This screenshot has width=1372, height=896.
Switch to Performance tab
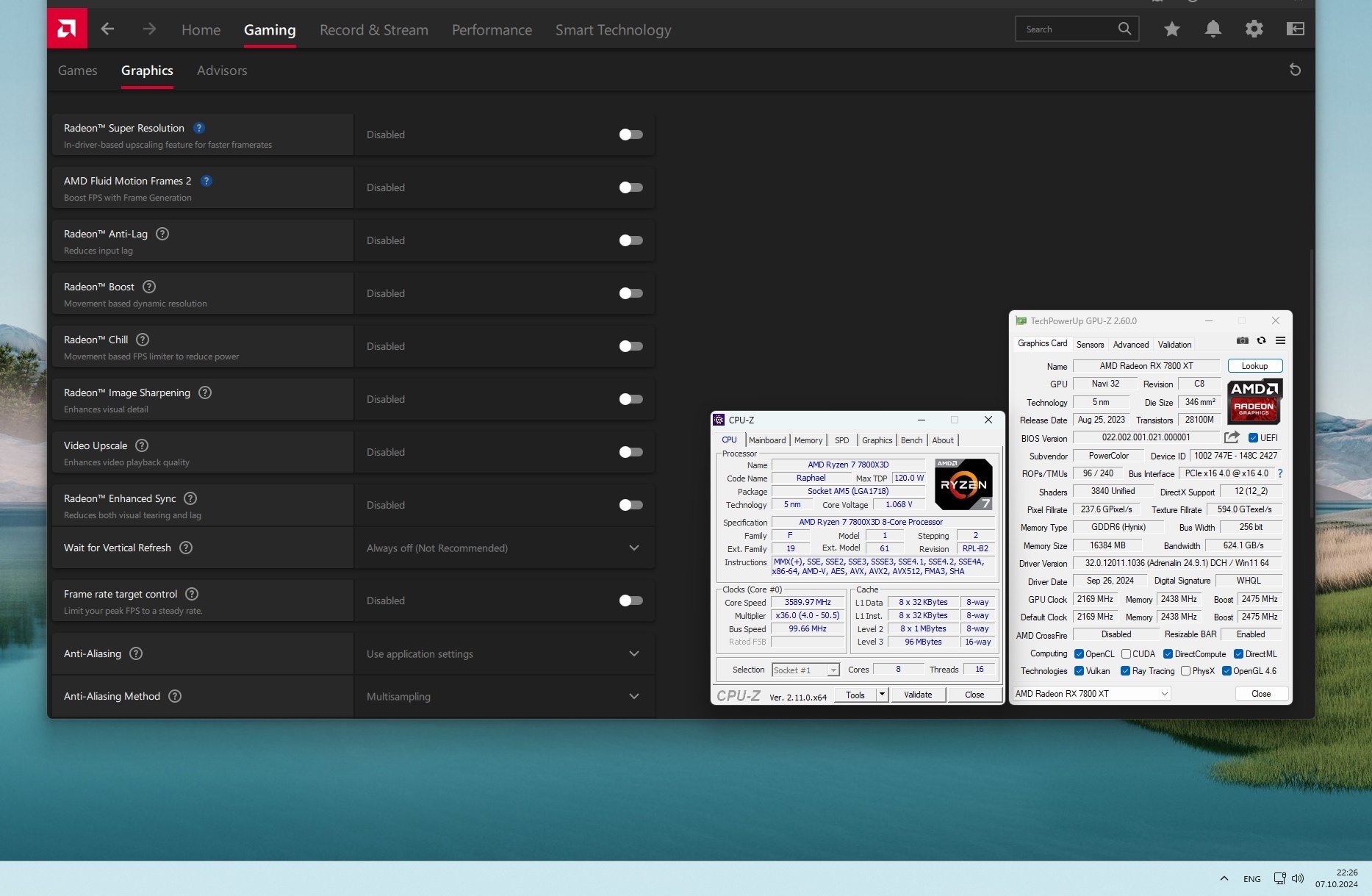492,29
